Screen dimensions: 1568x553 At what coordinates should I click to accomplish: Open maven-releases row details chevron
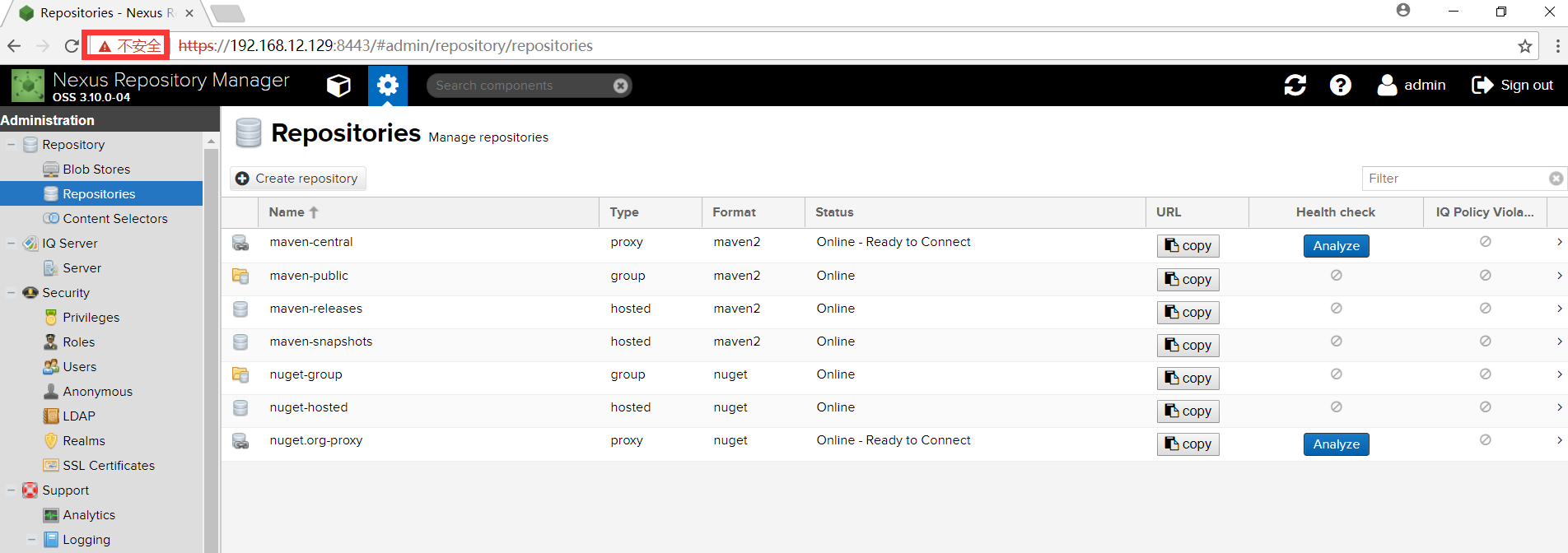[x=1559, y=309]
